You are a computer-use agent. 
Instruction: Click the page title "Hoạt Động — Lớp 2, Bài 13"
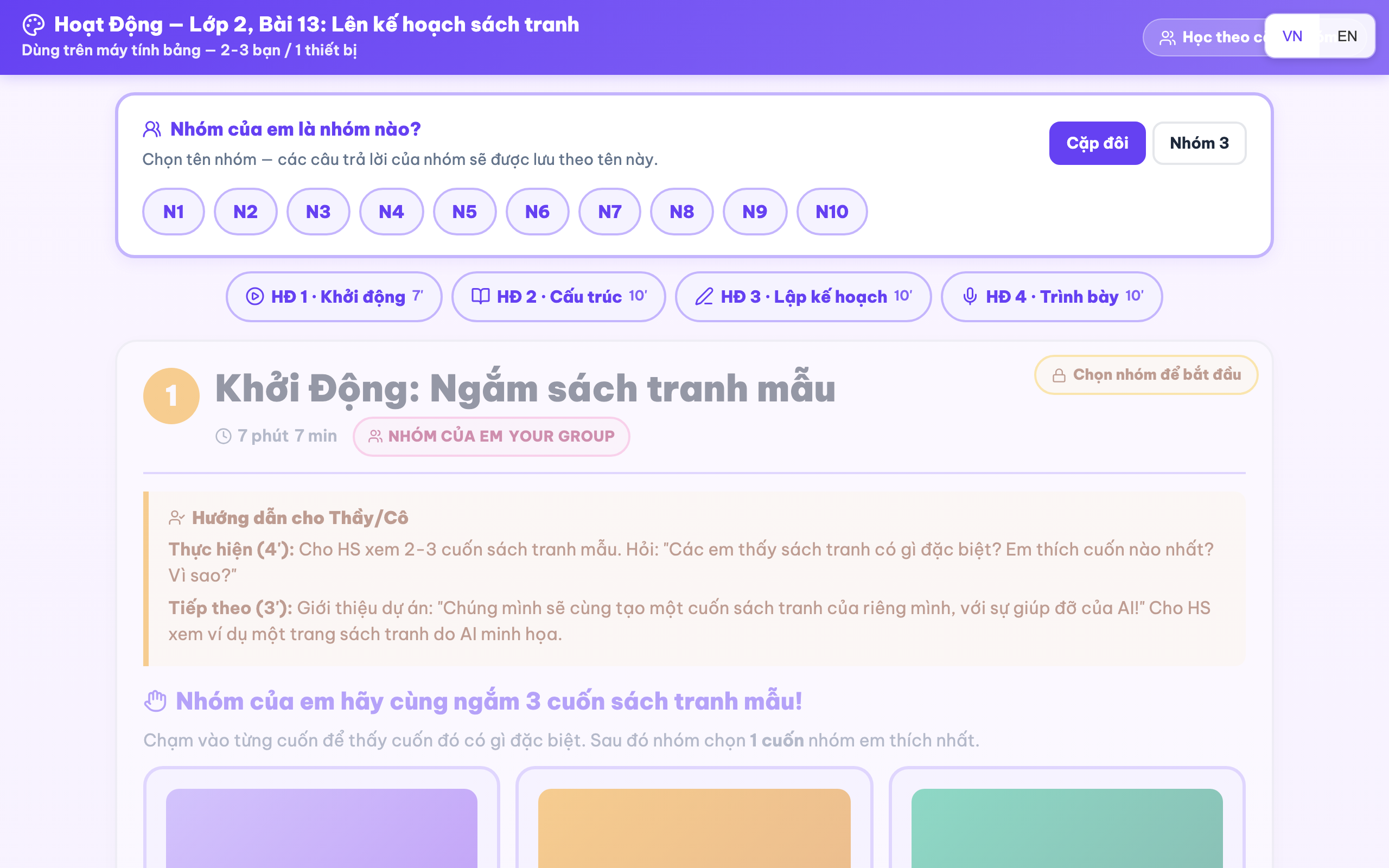click(317, 25)
